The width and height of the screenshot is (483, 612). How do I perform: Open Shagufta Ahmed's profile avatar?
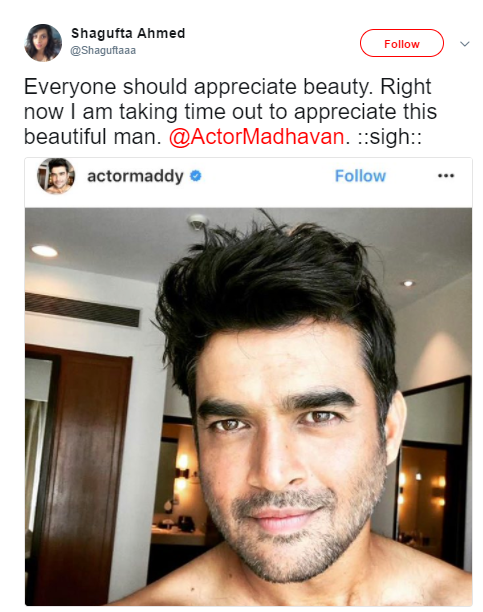pyautogui.click(x=43, y=43)
